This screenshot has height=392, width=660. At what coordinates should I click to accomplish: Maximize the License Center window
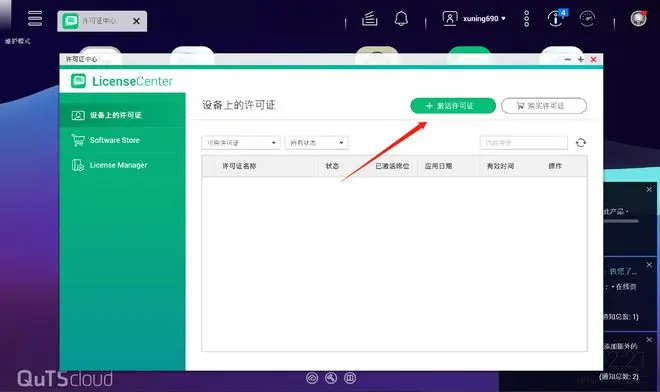coord(580,60)
